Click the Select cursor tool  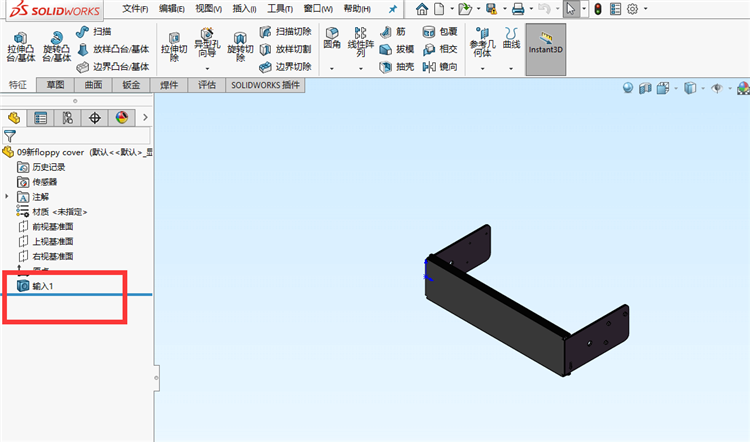[571, 9]
